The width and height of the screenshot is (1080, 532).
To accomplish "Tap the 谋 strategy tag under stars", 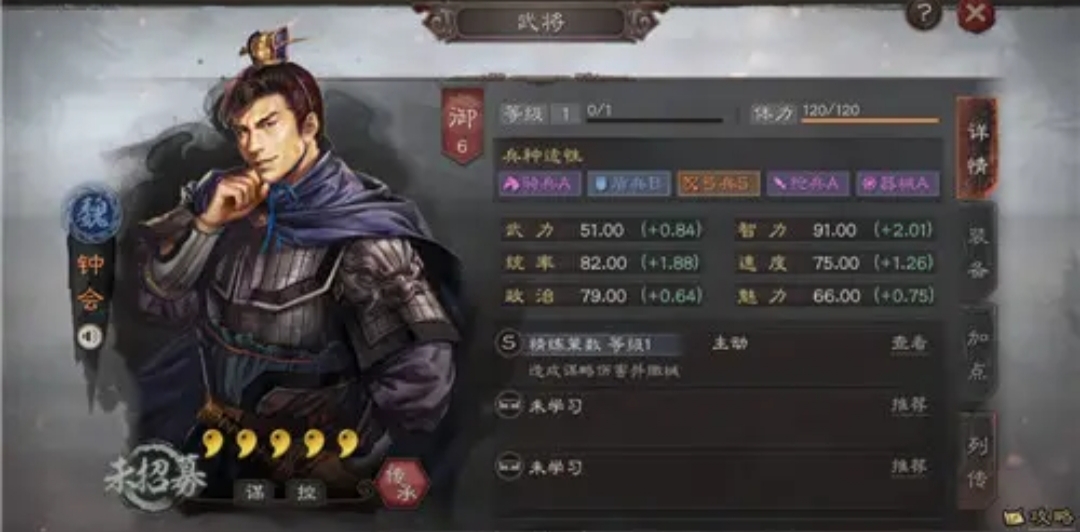I will (254, 491).
